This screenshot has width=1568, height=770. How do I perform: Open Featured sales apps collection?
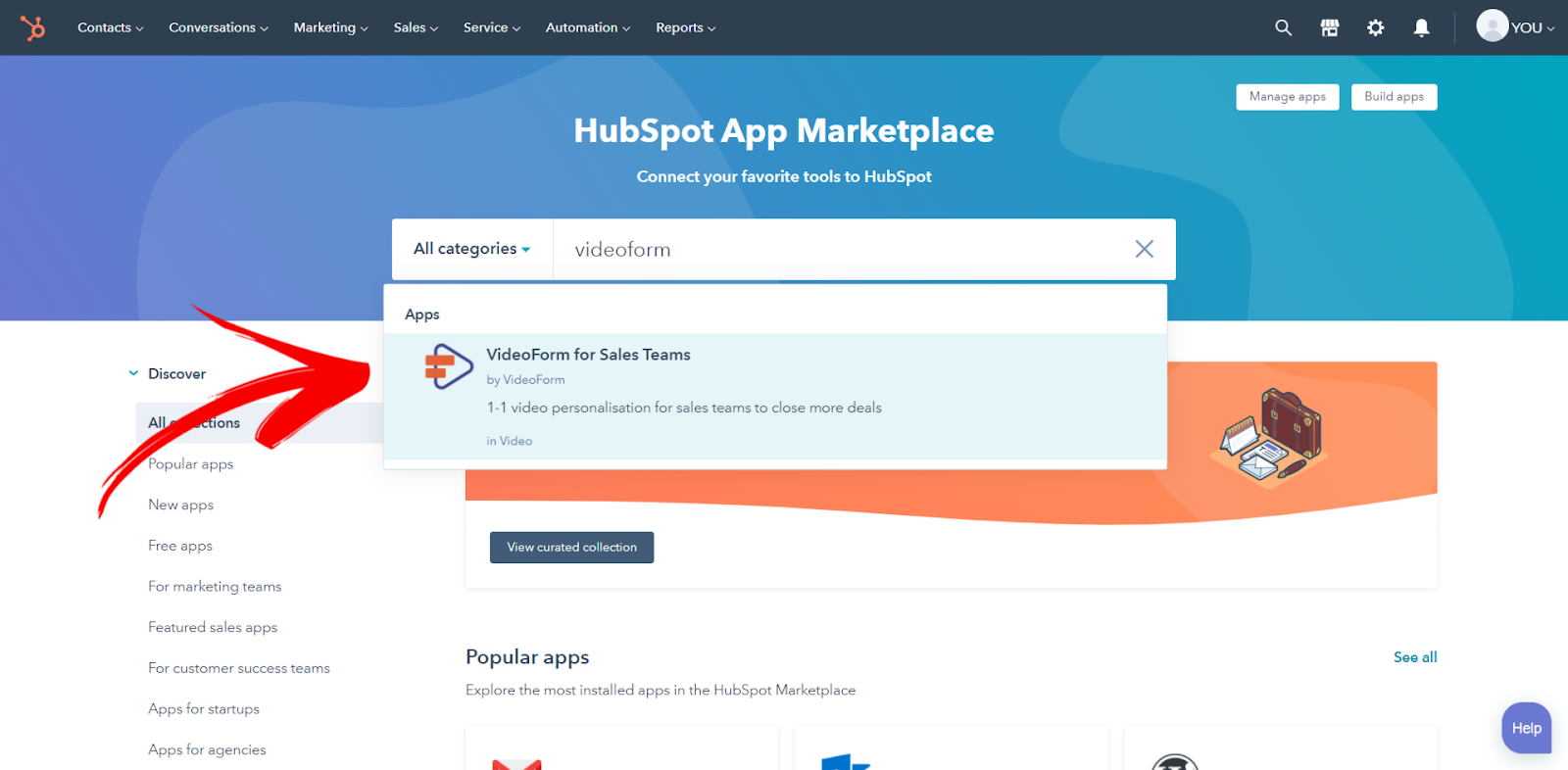(213, 627)
